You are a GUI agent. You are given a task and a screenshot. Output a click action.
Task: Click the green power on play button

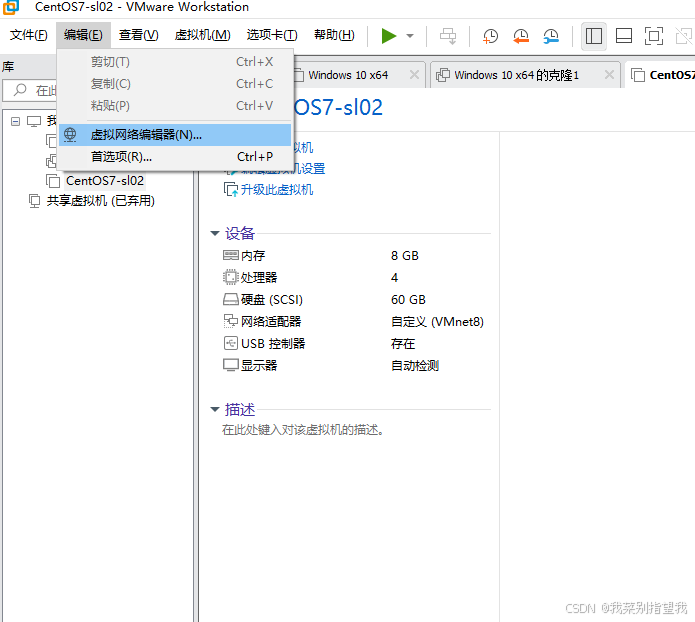(388, 36)
